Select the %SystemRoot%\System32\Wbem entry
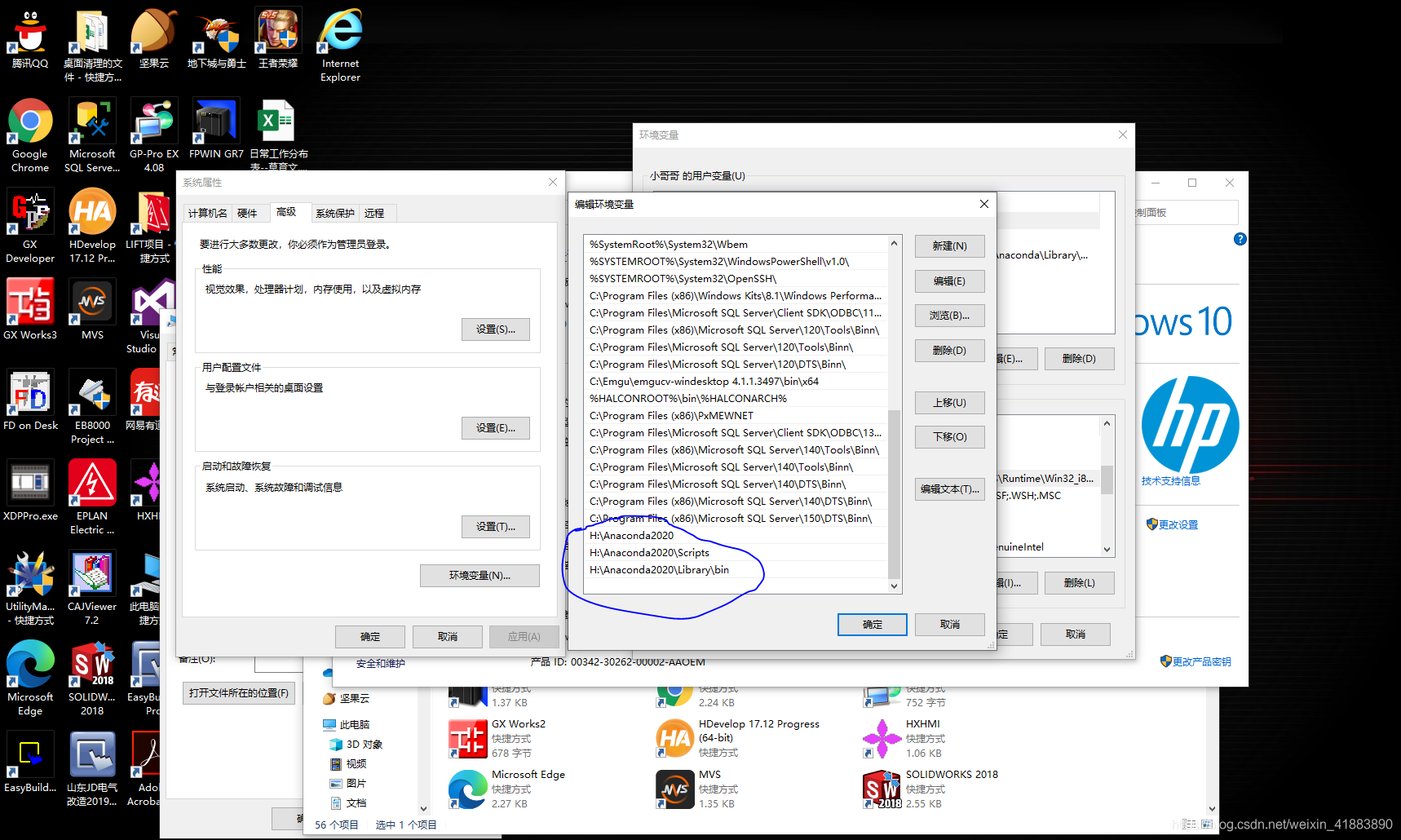This screenshot has height=840, width=1401. click(x=736, y=245)
